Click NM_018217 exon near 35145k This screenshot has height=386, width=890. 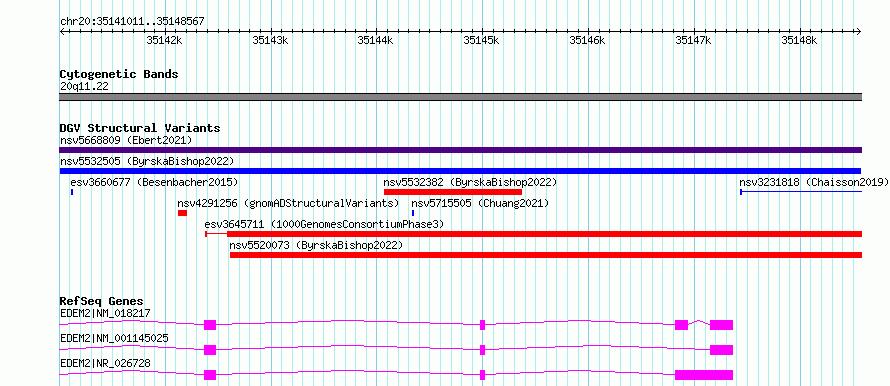click(x=482, y=325)
